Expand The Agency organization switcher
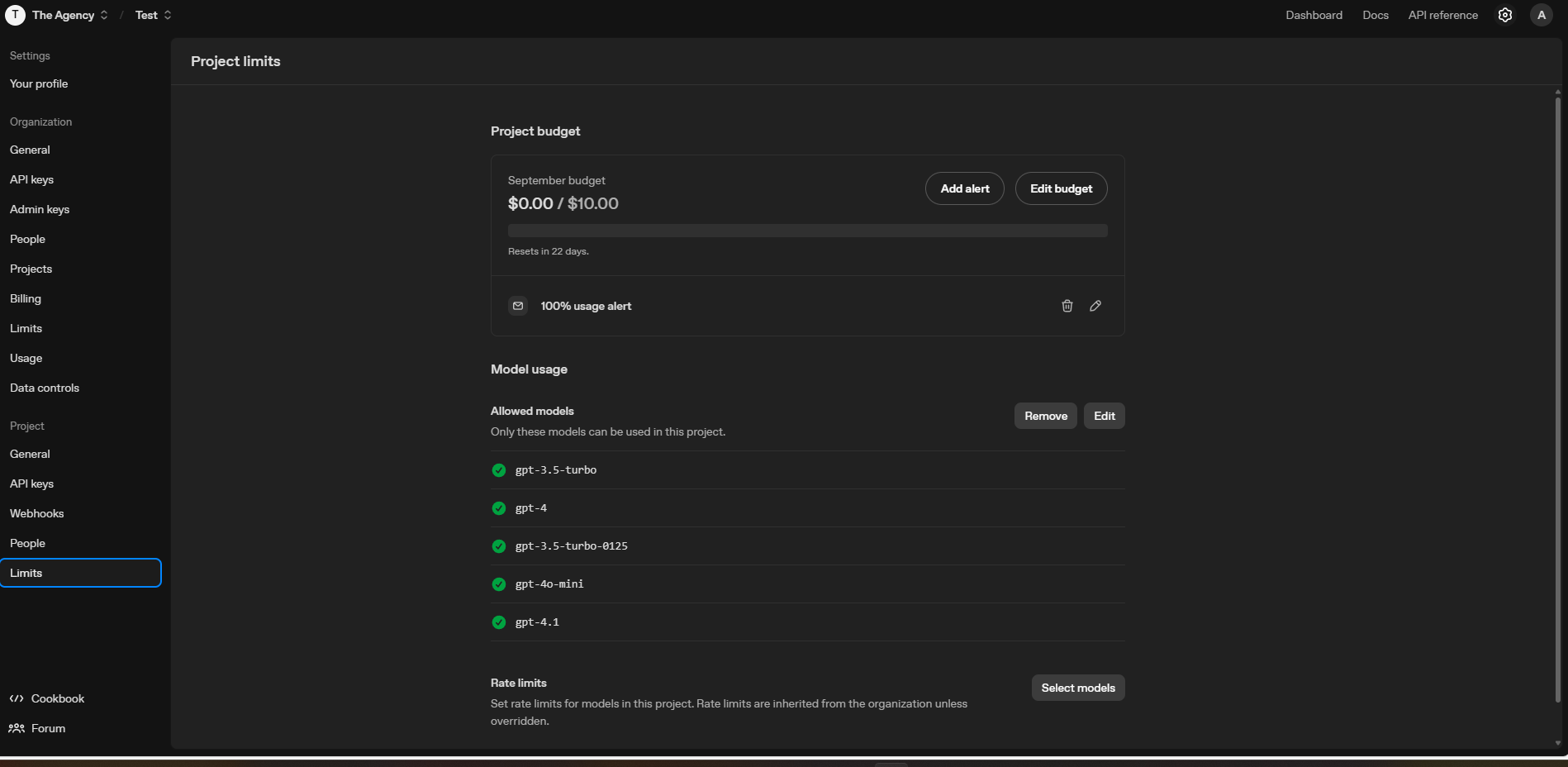This screenshot has height=767, width=1568. point(70,15)
